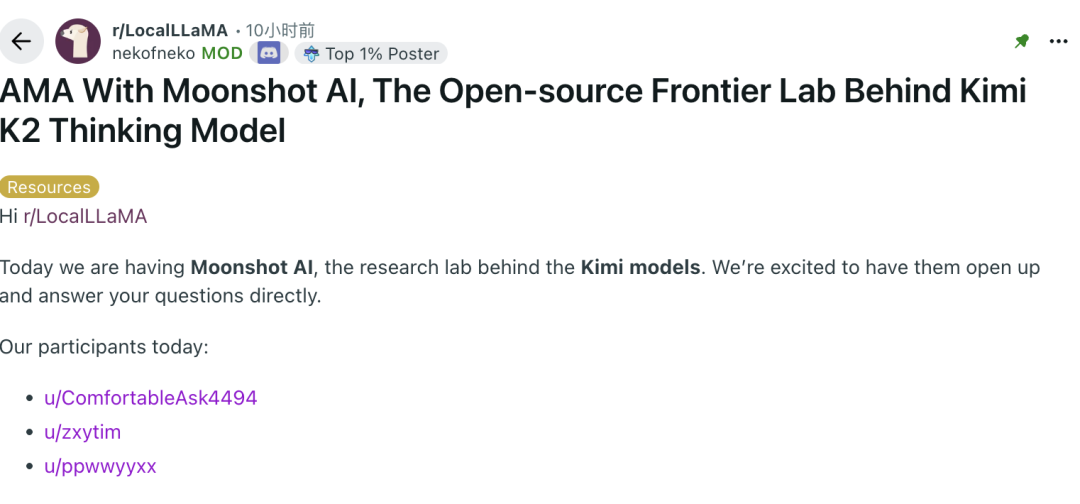
Task: Click the green pin icon
Action: 1021,41
